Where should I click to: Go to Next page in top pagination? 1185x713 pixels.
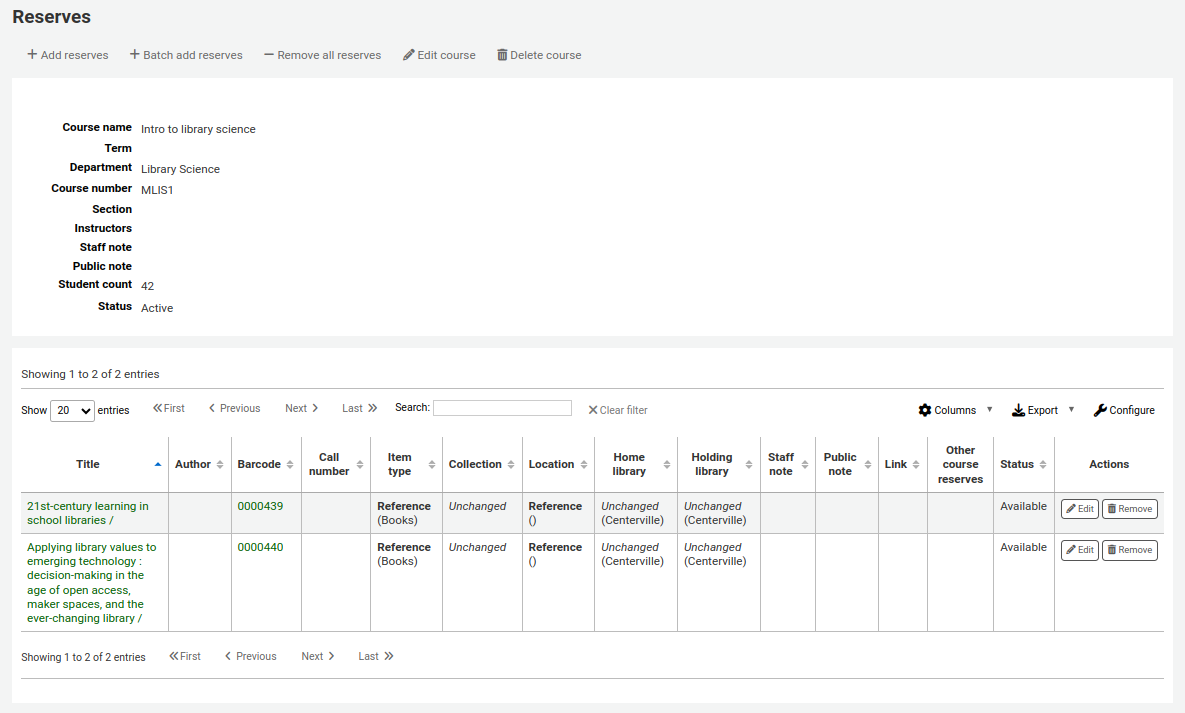301,408
